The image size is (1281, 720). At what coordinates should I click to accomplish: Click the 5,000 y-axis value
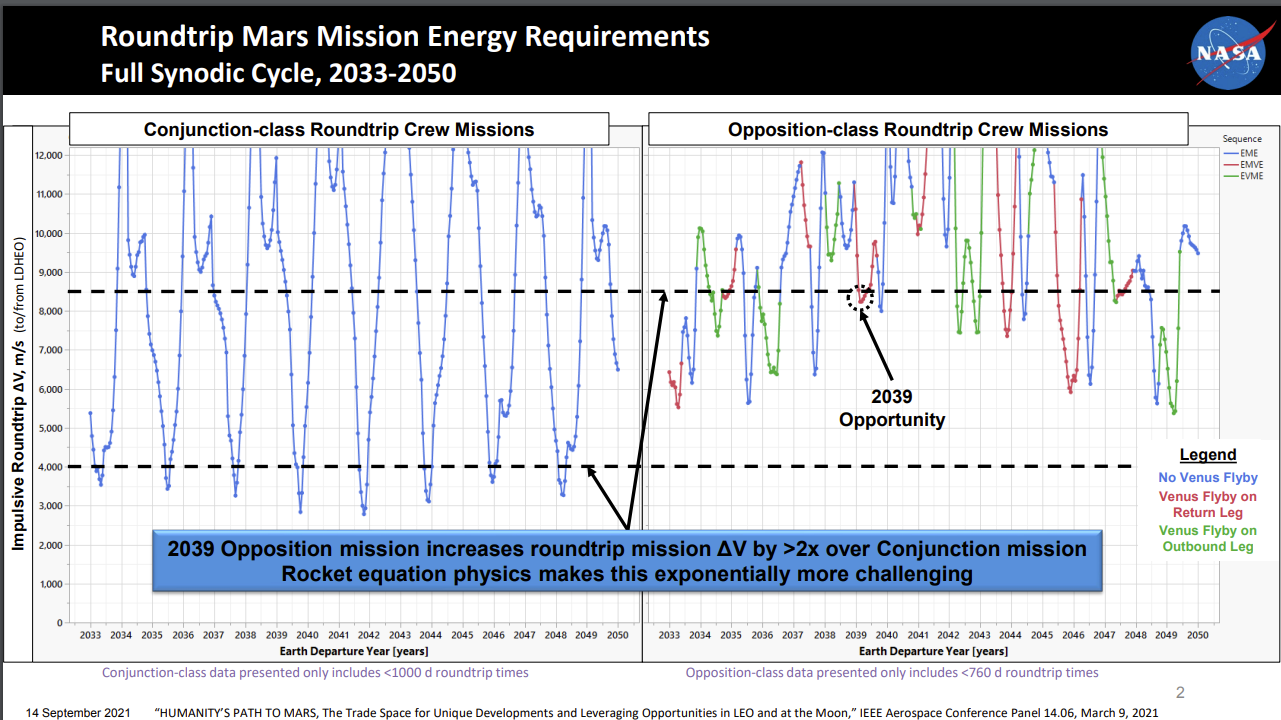click(x=50, y=428)
